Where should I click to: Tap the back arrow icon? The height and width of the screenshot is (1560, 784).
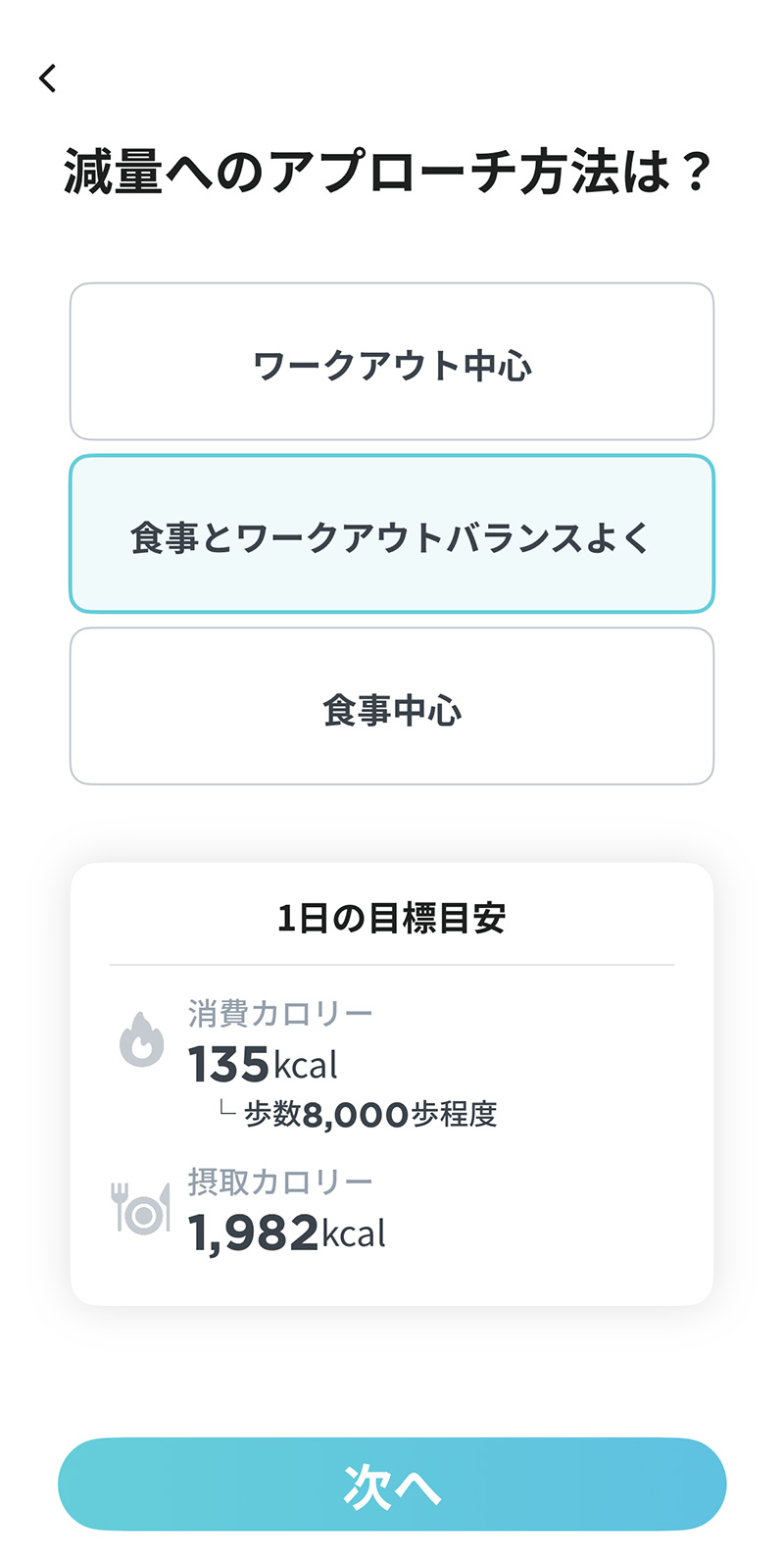pyautogui.click(x=48, y=78)
